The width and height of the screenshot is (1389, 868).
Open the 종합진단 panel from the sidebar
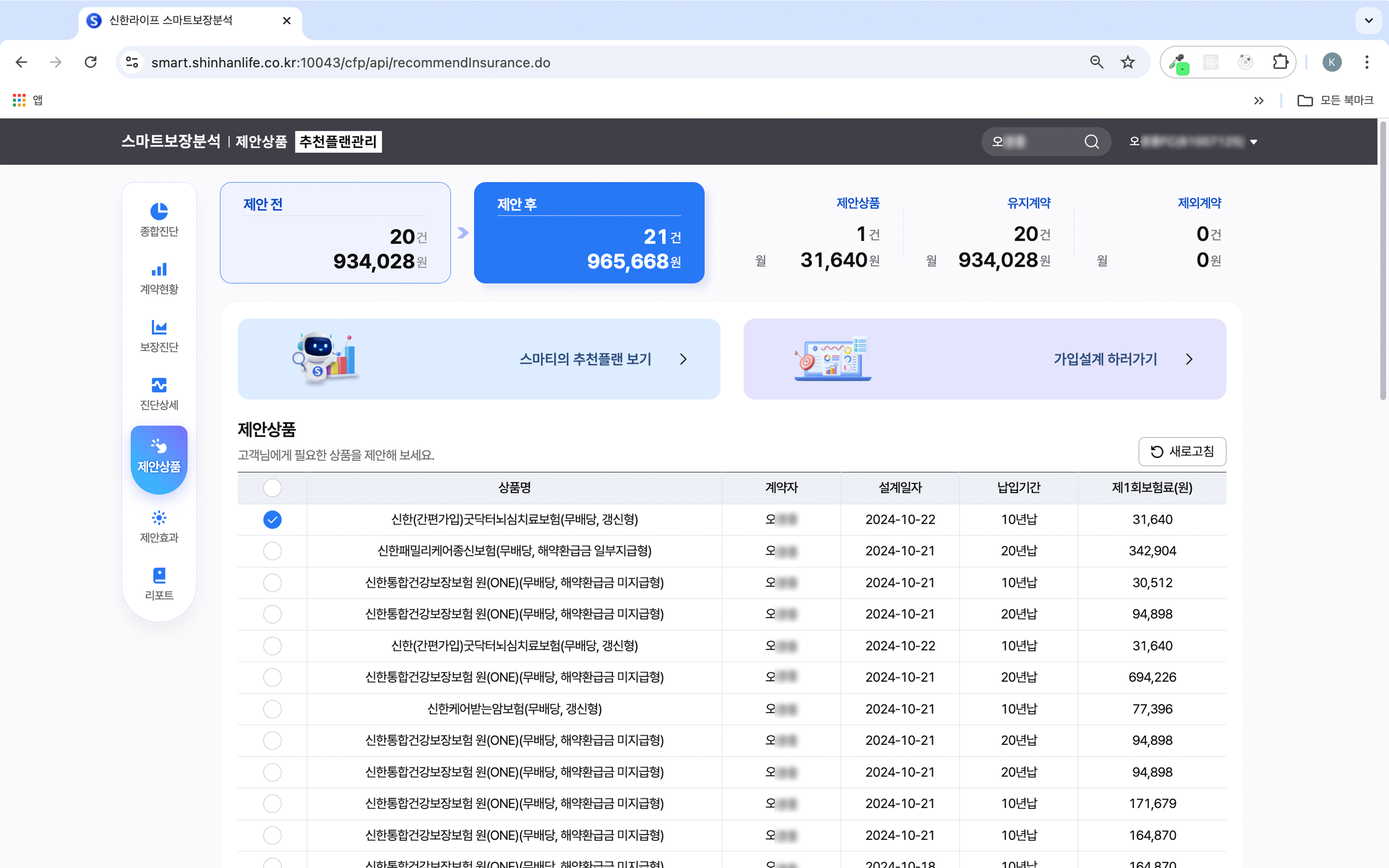(158, 219)
